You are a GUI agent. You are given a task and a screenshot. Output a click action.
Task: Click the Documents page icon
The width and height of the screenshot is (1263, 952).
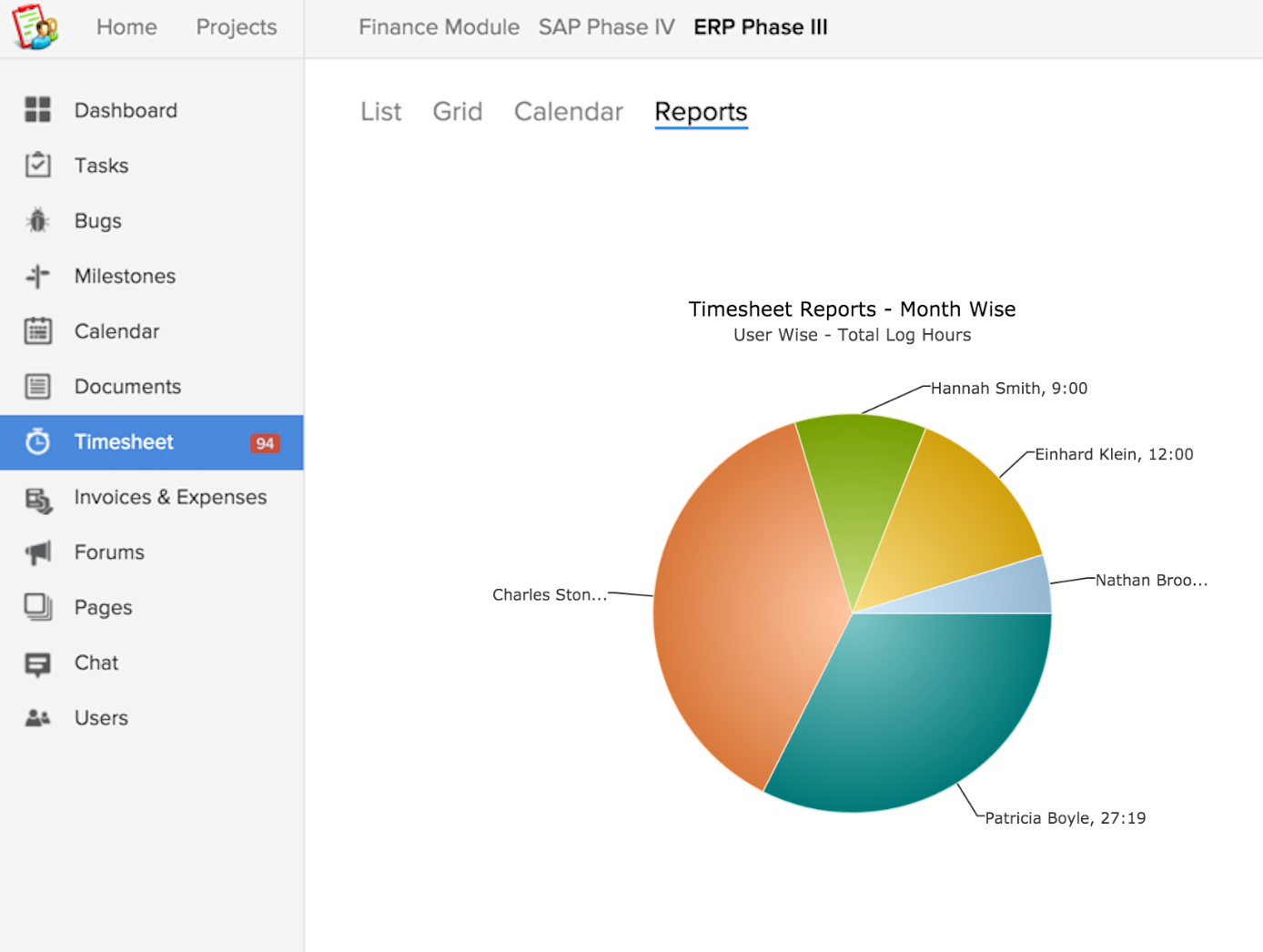[x=38, y=387]
